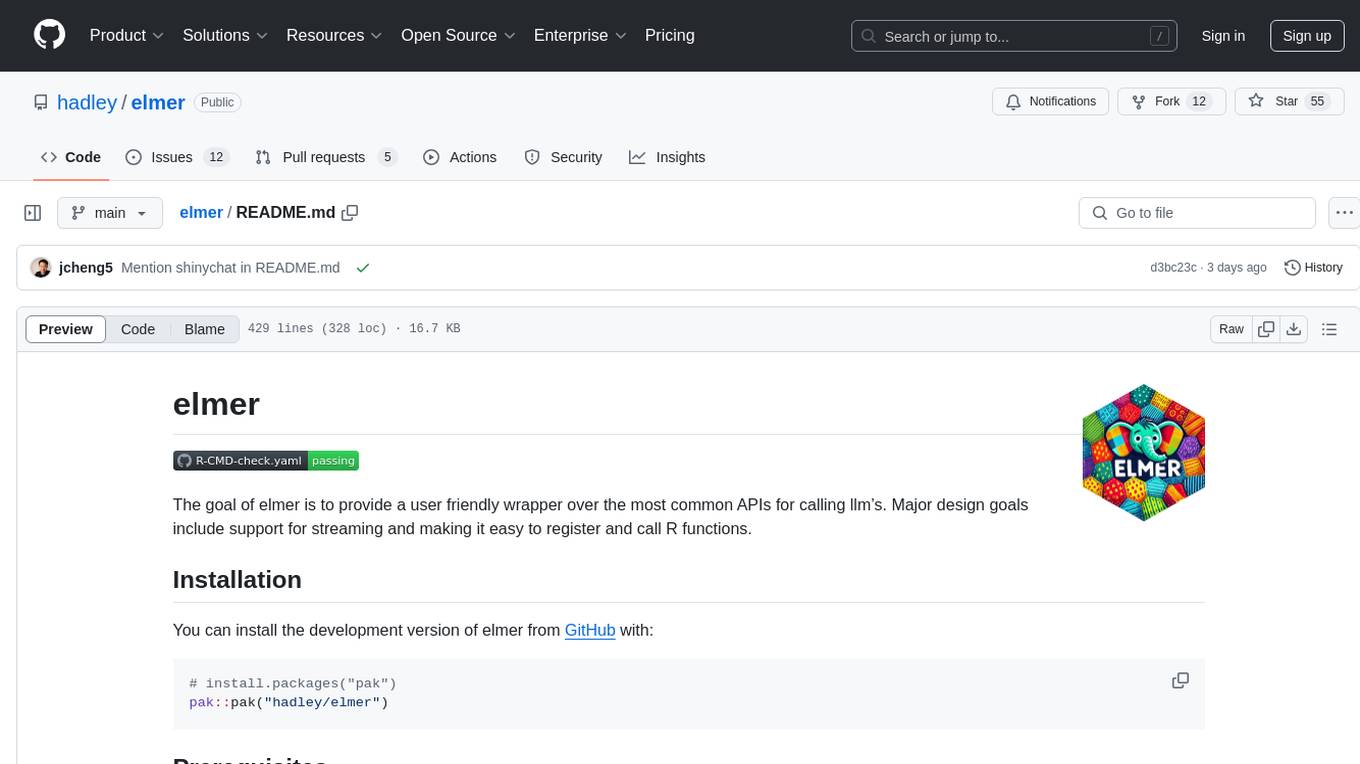Click the Sign up button
This screenshot has width=1360, height=764.
point(1307,36)
